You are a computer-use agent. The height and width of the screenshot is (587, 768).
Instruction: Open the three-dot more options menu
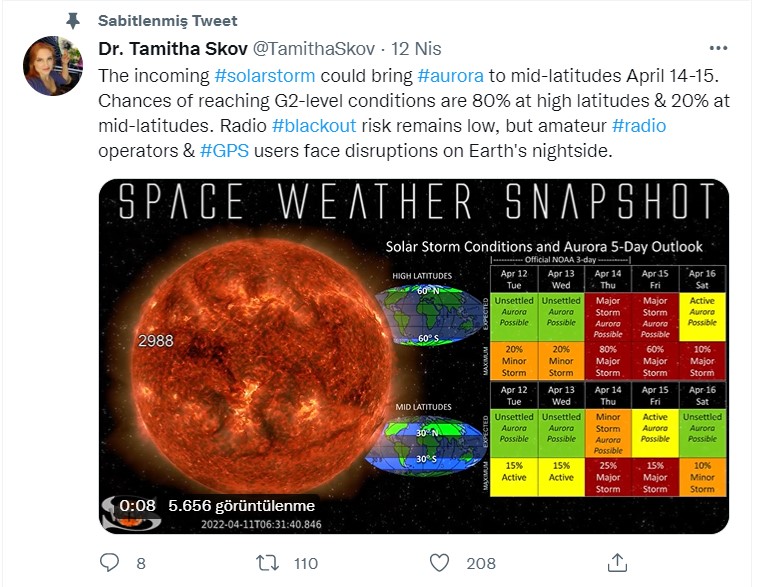pyautogui.click(x=718, y=48)
